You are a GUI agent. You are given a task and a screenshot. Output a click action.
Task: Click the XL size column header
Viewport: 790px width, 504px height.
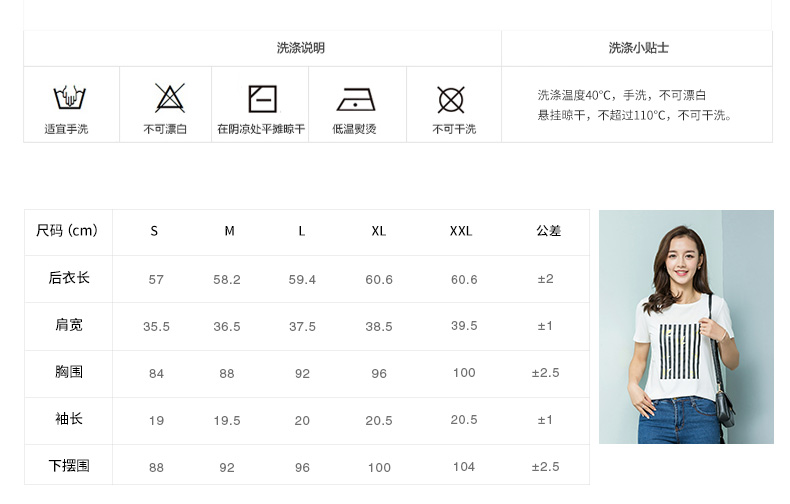(379, 231)
